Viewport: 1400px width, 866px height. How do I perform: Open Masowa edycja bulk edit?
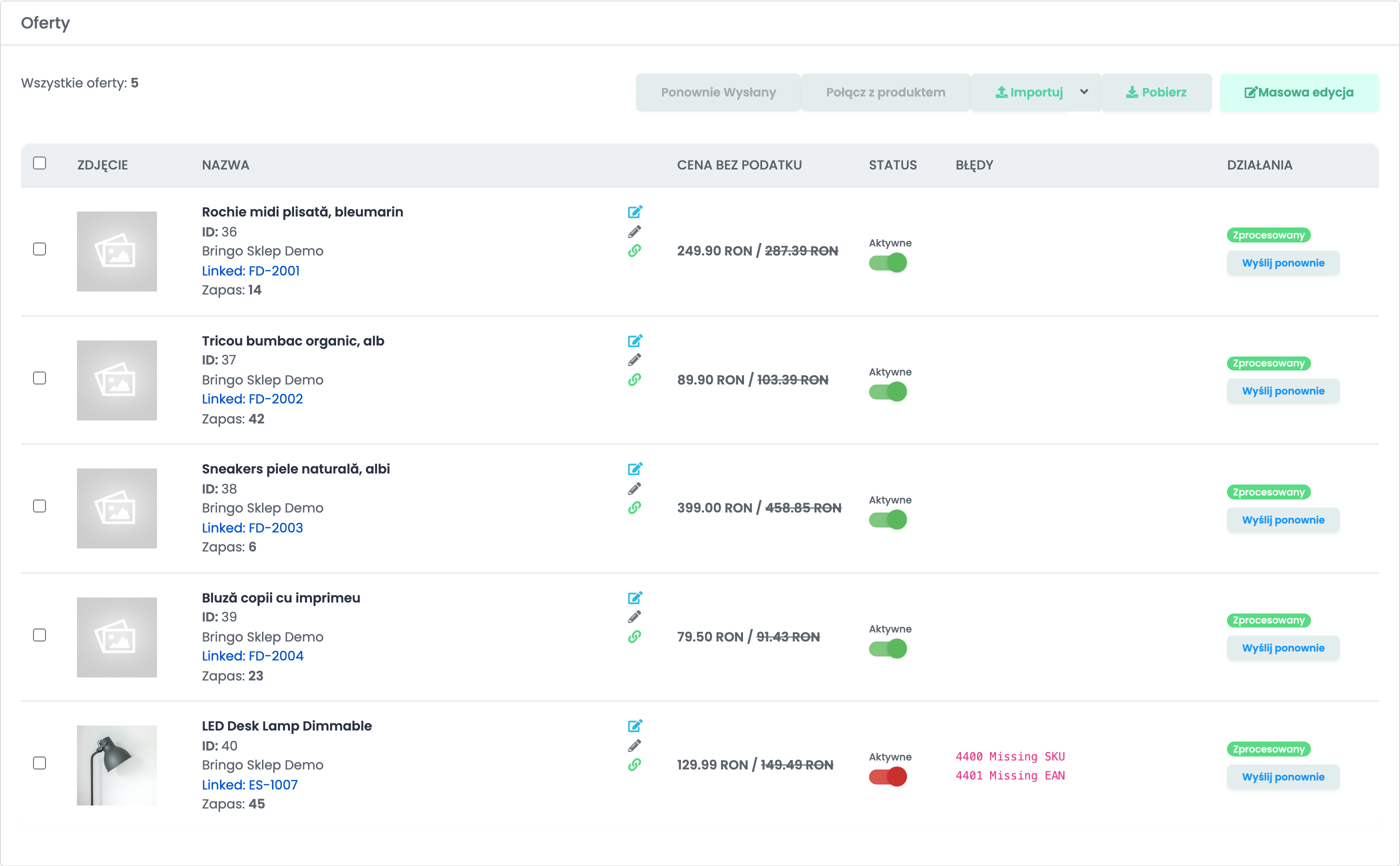click(x=1298, y=92)
